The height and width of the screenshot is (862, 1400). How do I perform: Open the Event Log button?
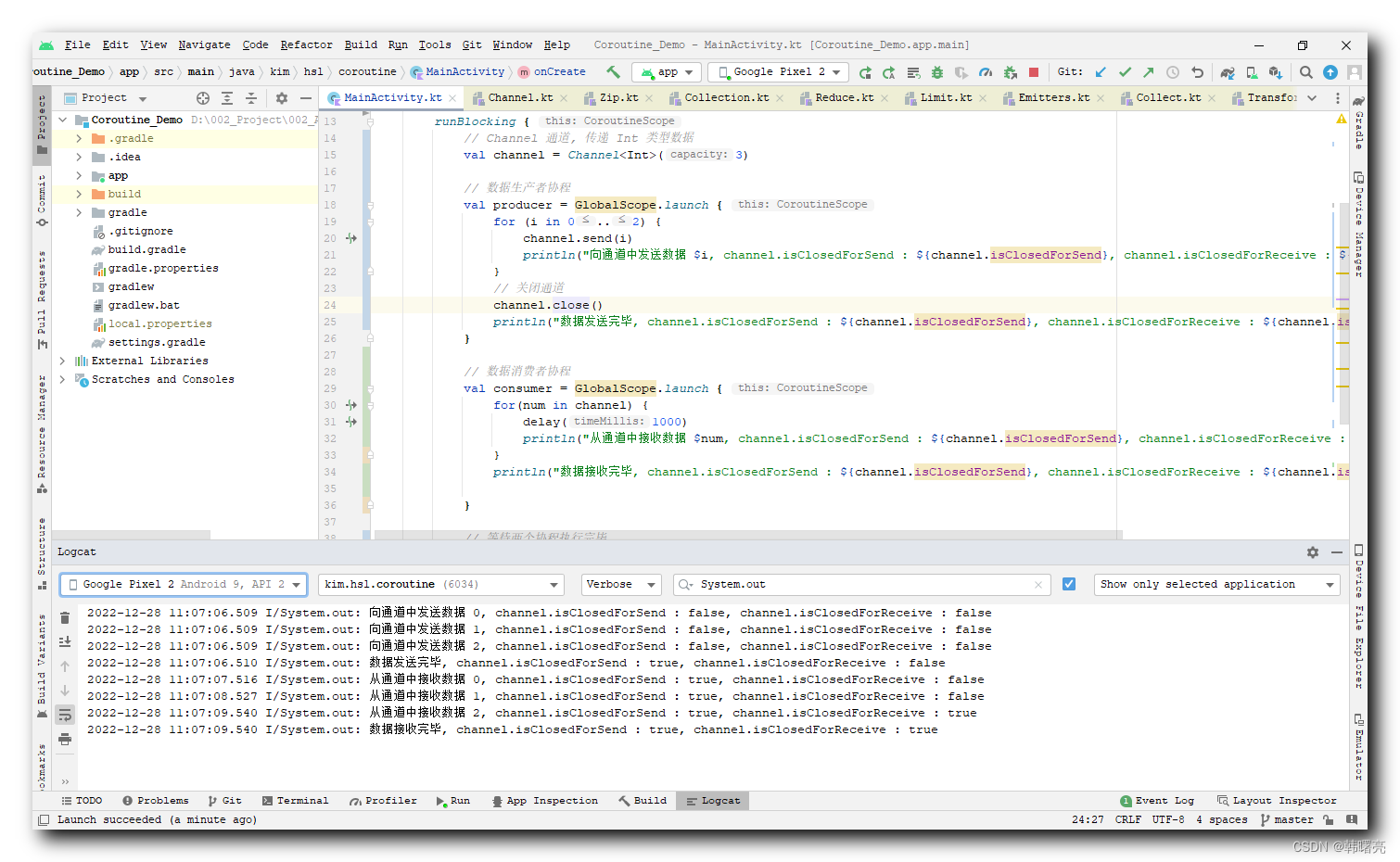tap(1157, 801)
